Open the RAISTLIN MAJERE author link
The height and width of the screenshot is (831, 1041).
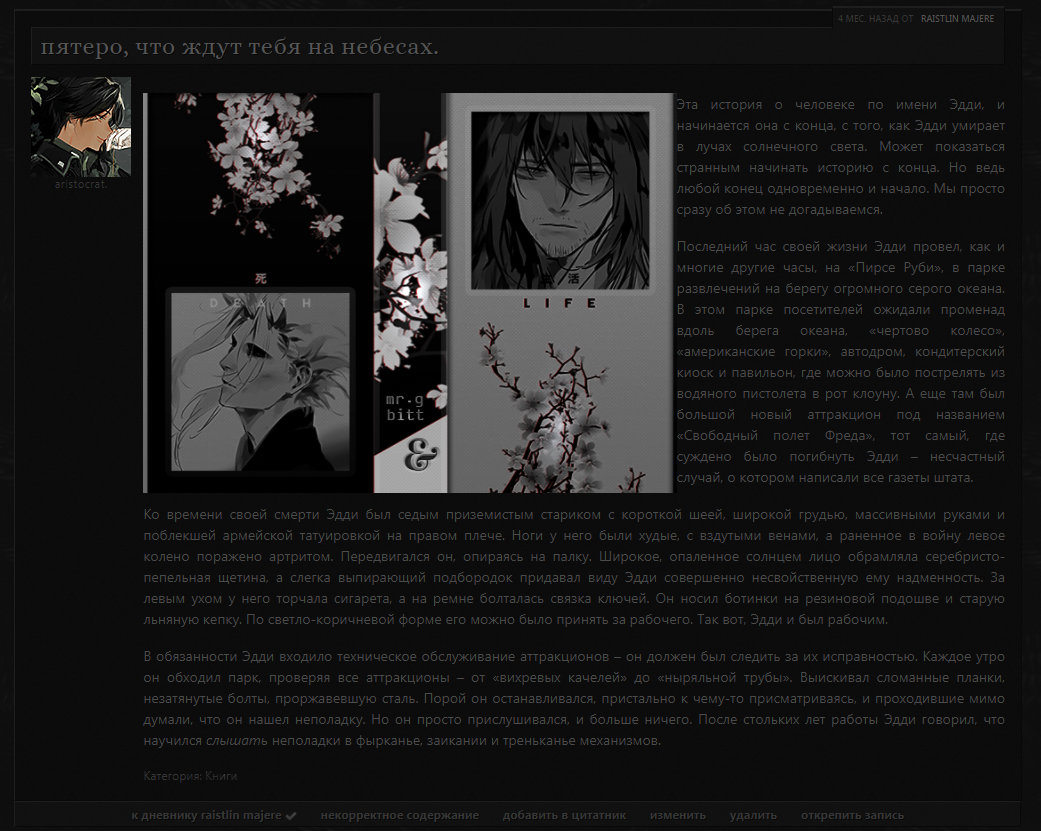957,19
